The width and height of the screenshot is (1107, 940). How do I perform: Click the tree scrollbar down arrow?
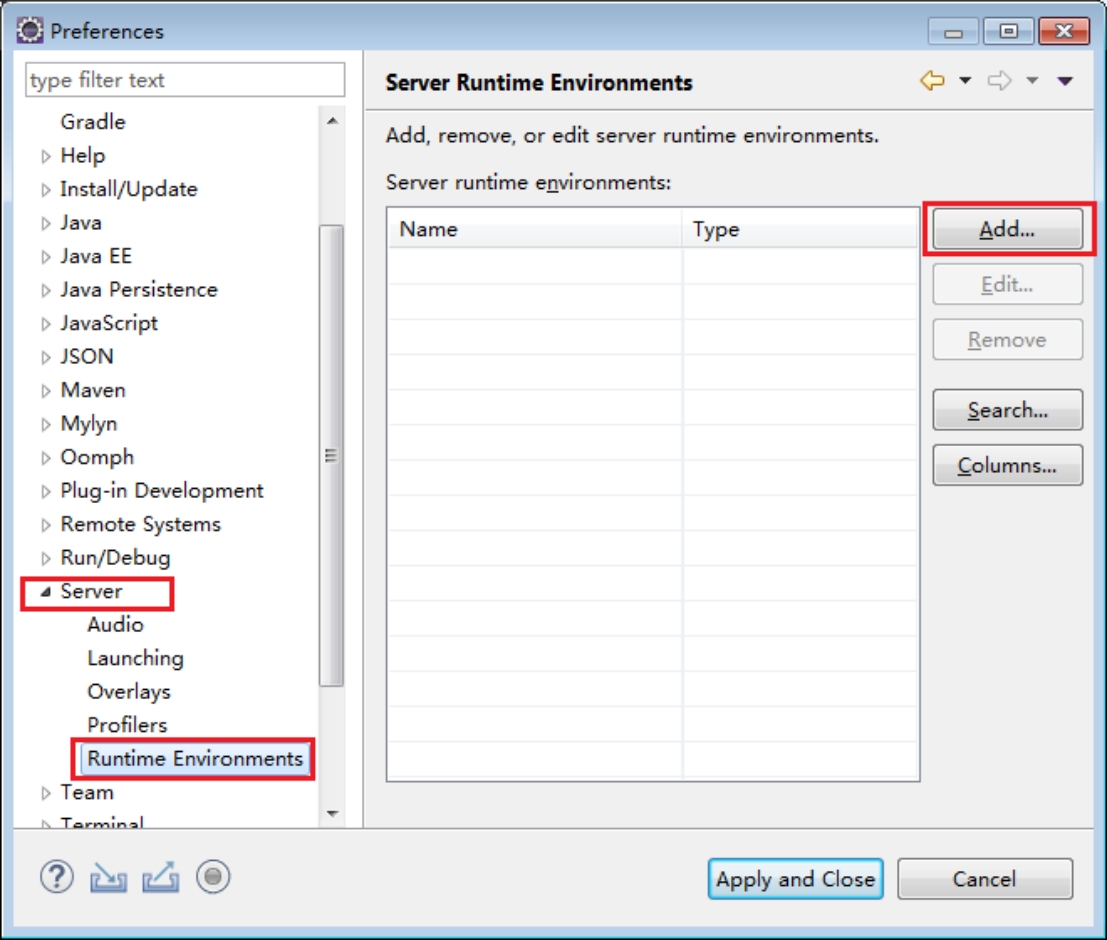pyautogui.click(x=332, y=814)
